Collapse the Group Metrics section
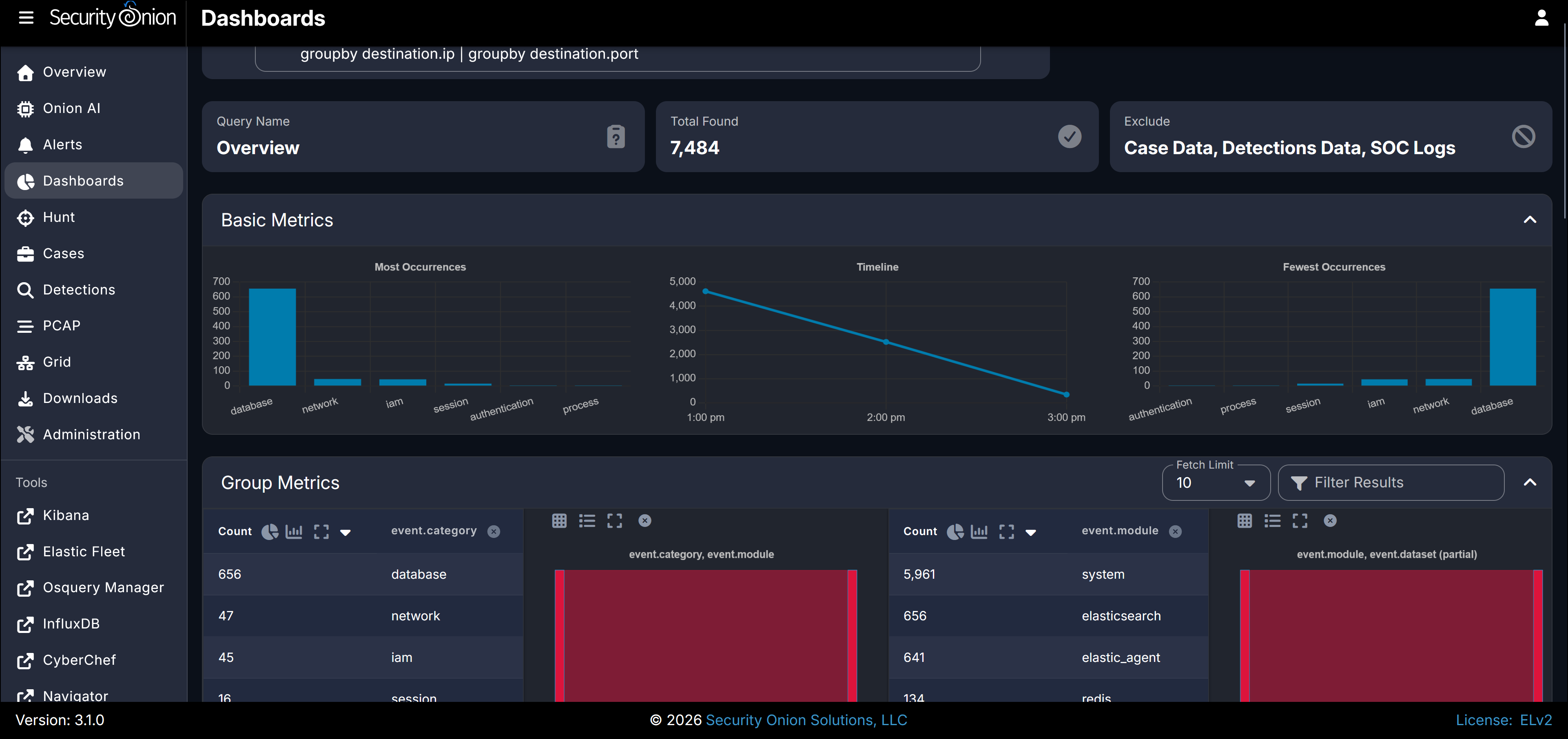This screenshot has width=1568, height=739. pos(1530,483)
